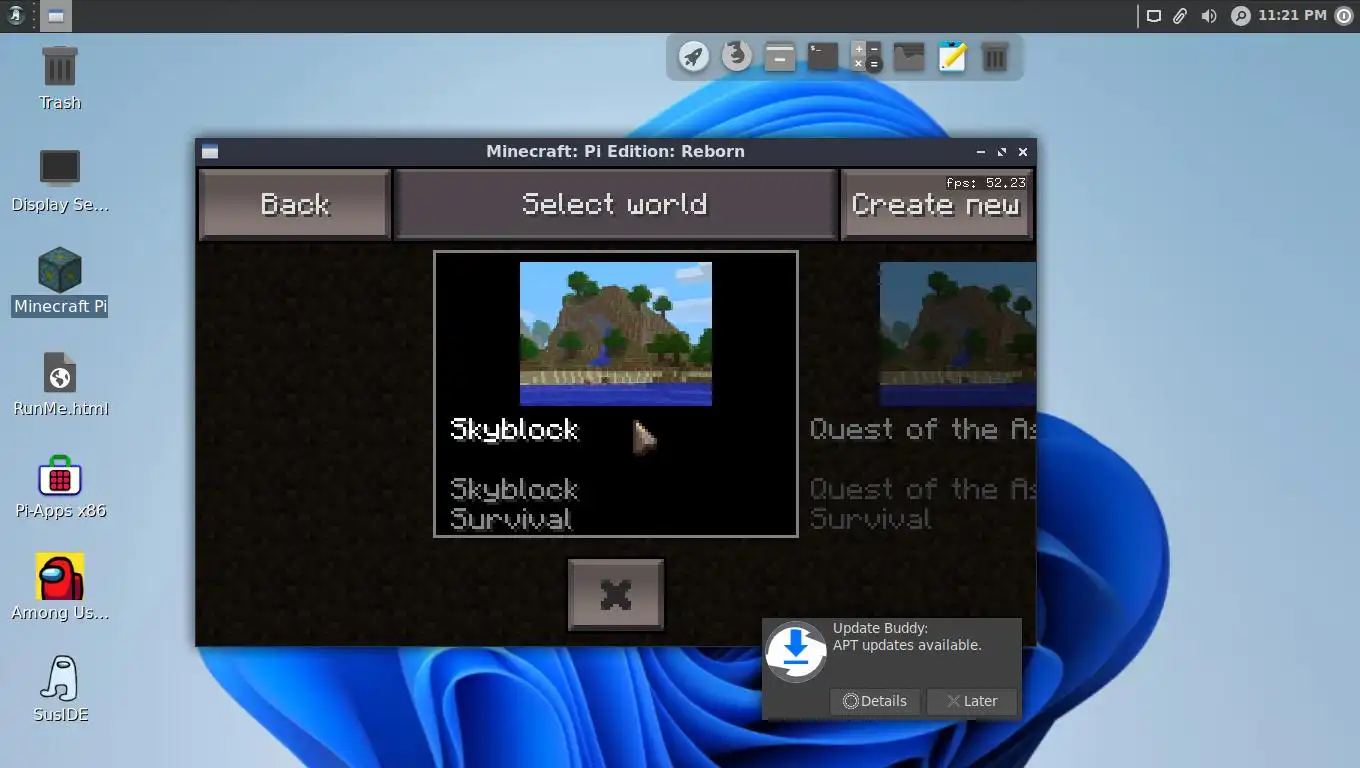Click the screen display tray icon
The height and width of the screenshot is (768, 1360).
pos(1153,16)
